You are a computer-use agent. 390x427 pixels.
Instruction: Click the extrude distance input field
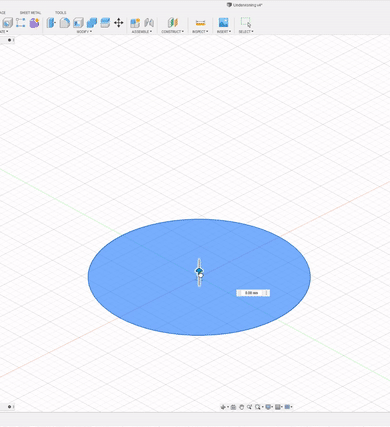click(252, 293)
